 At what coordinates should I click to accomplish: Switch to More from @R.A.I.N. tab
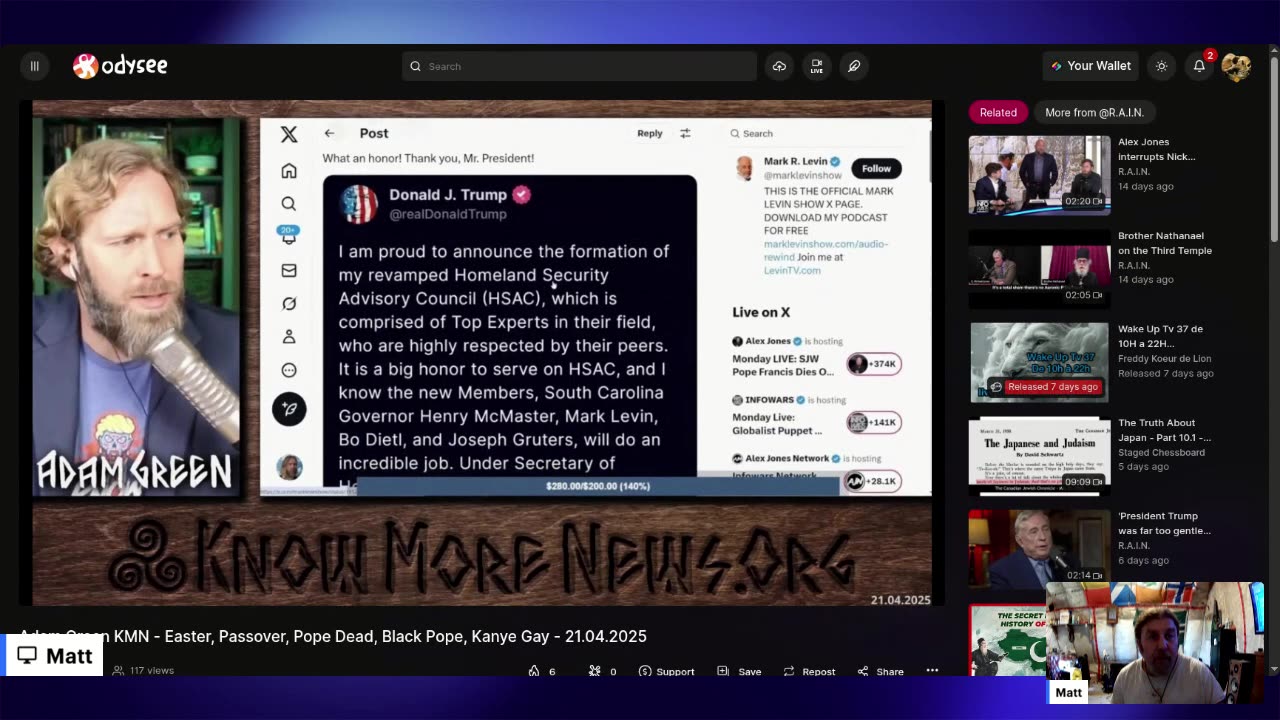[1094, 112]
